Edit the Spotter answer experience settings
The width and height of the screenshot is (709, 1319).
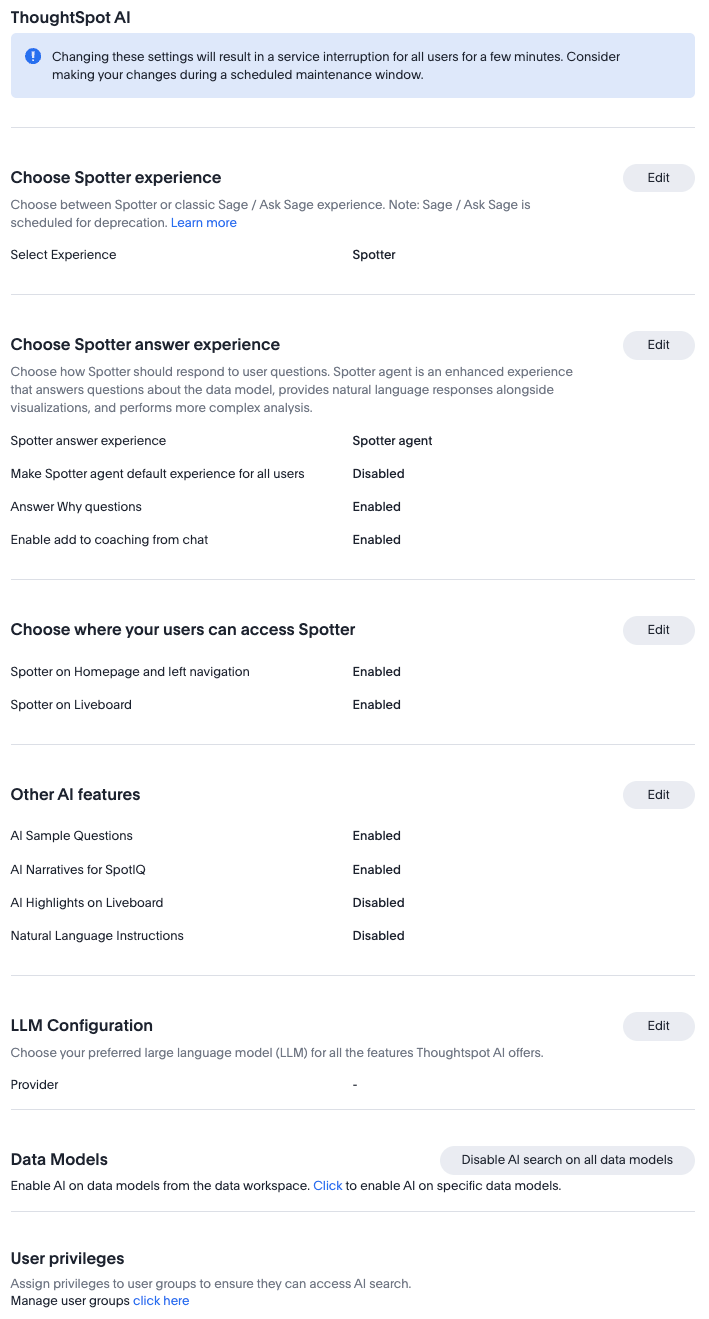(x=658, y=345)
